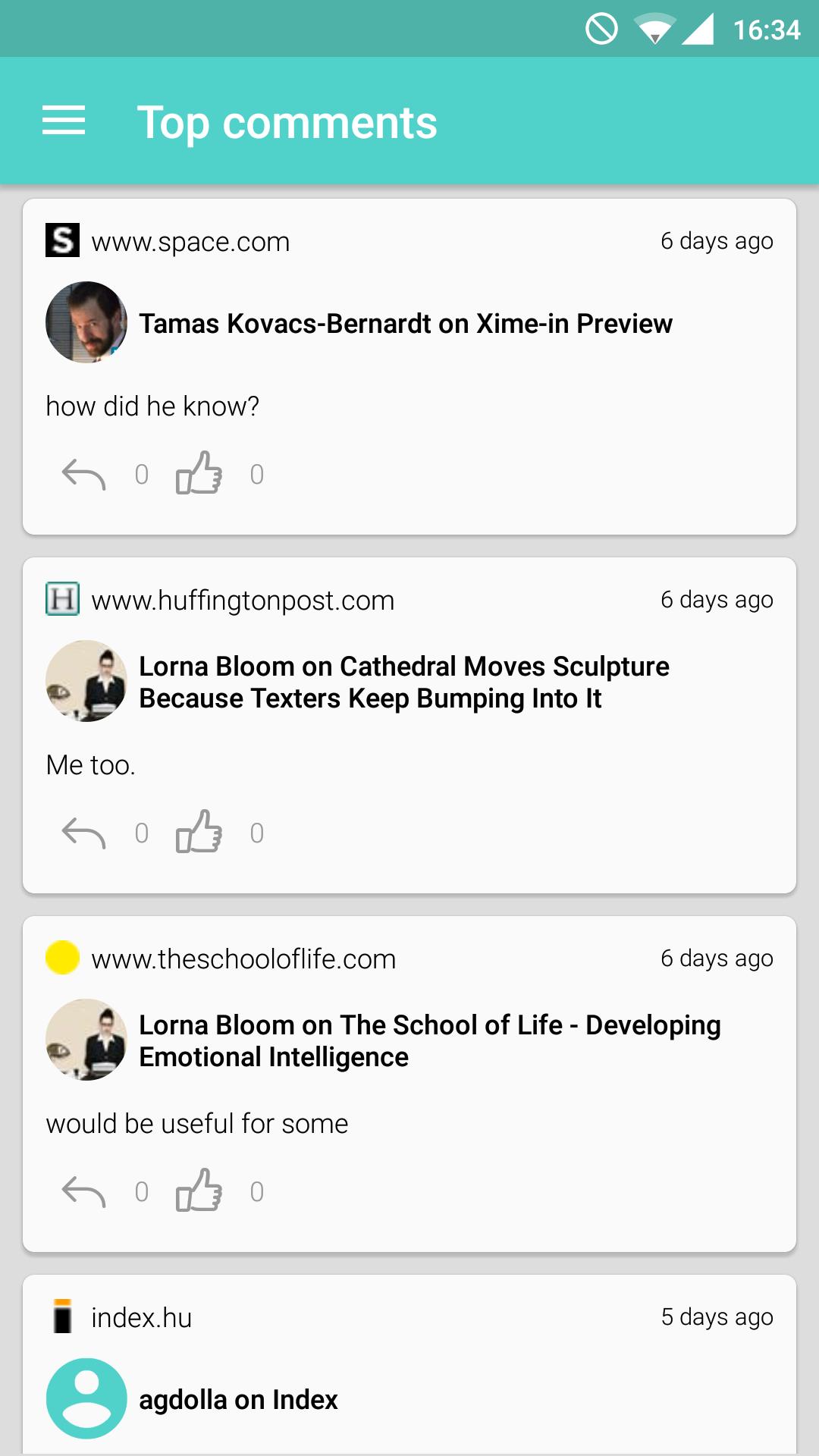Open "Xime-in Preview" comment title
The image size is (819, 1456).
(x=405, y=324)
